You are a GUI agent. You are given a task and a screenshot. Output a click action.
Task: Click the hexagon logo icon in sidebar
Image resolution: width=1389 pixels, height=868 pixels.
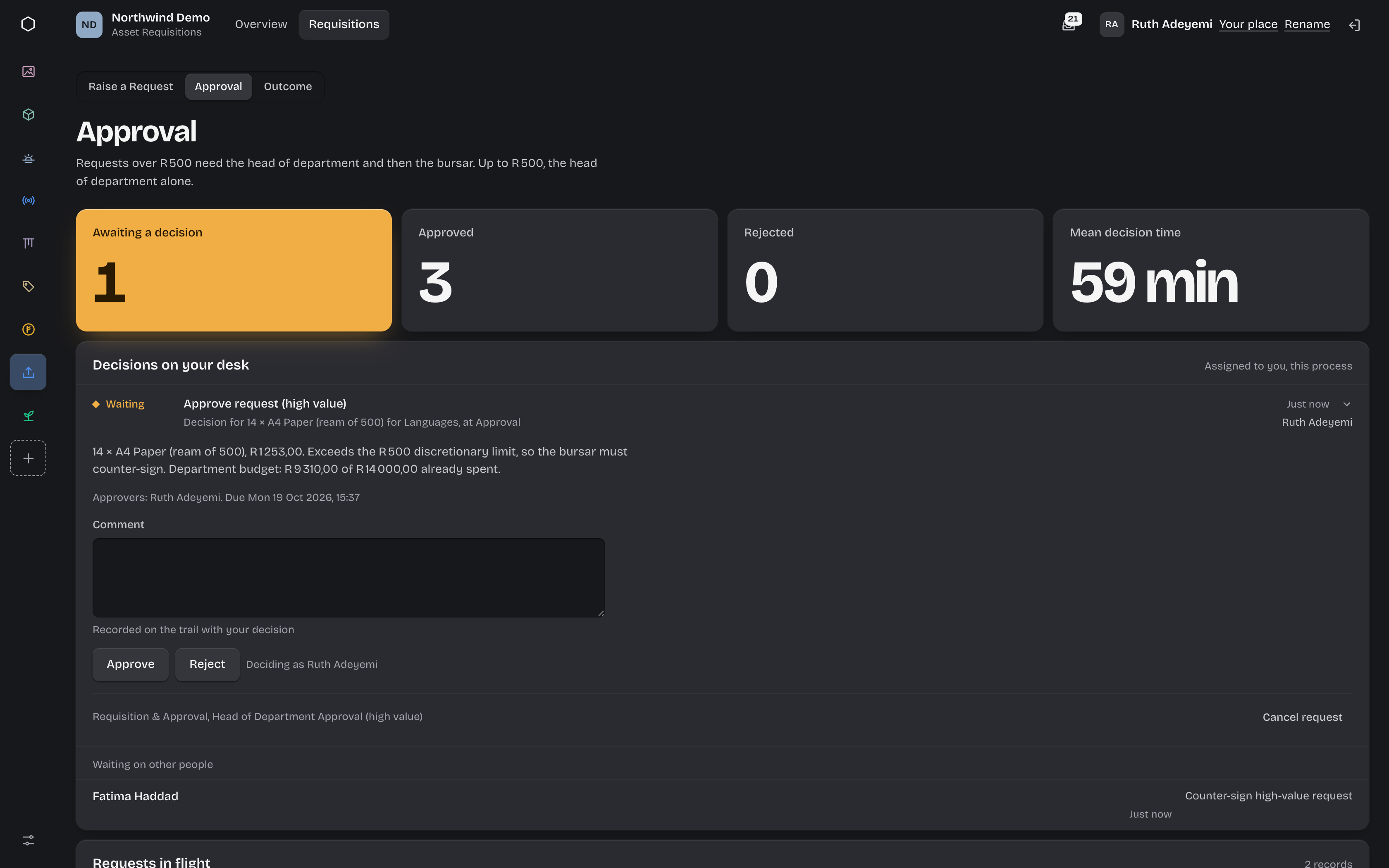tap(28, 24)
